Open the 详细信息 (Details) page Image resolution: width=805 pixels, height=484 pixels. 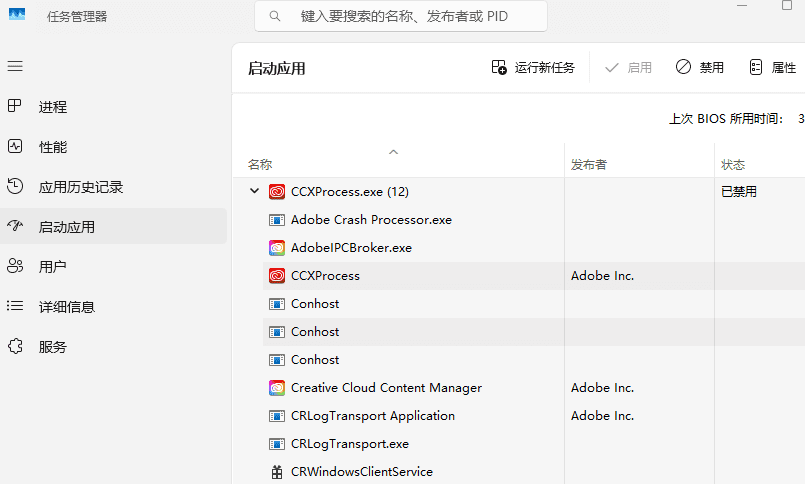113,306
